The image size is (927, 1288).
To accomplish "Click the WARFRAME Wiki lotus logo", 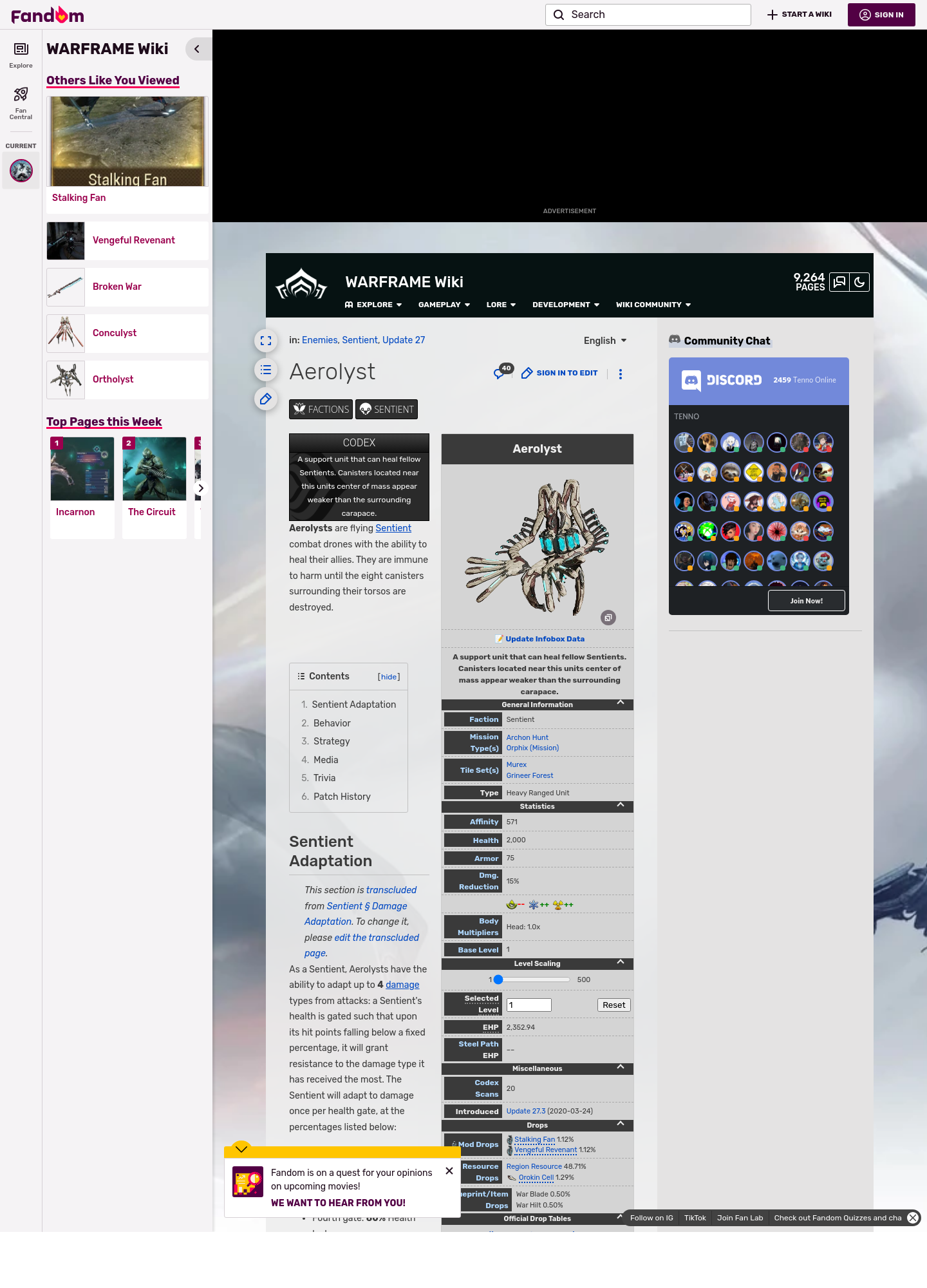I will coord(301,284).
